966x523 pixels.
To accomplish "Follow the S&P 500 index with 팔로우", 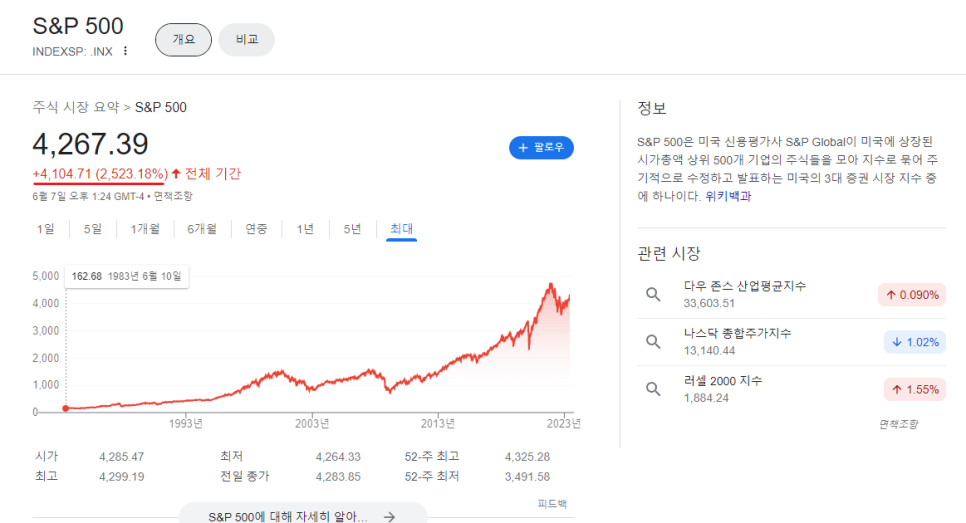I will pyautogui.click(x=541, y=148).
